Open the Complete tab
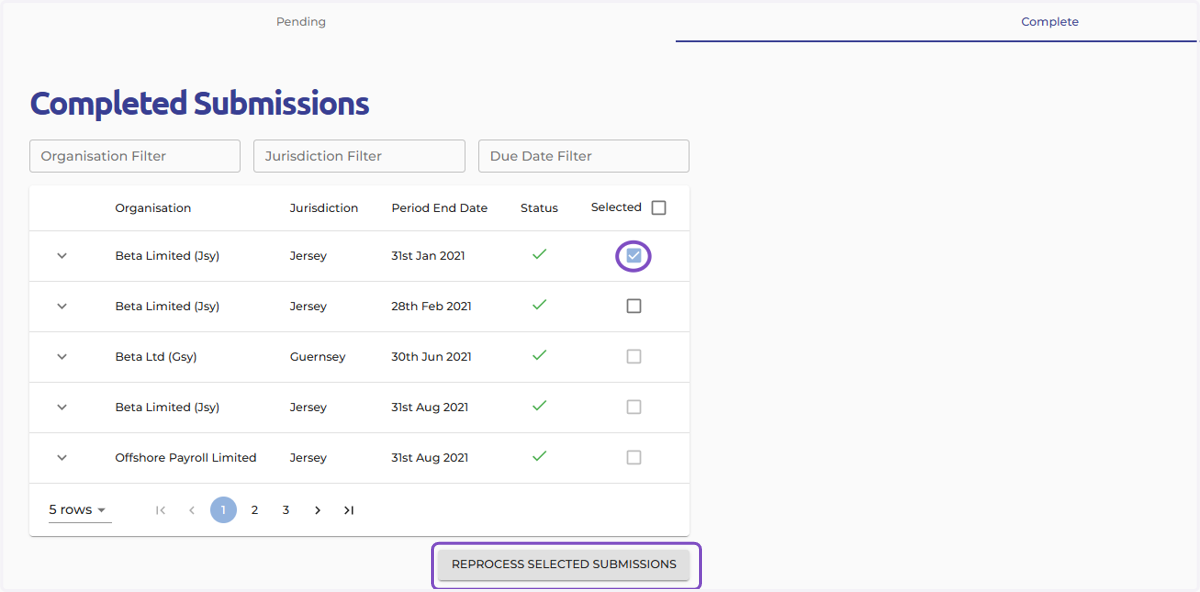This screenshot has width=1200, height=592. click(1049, 21)
